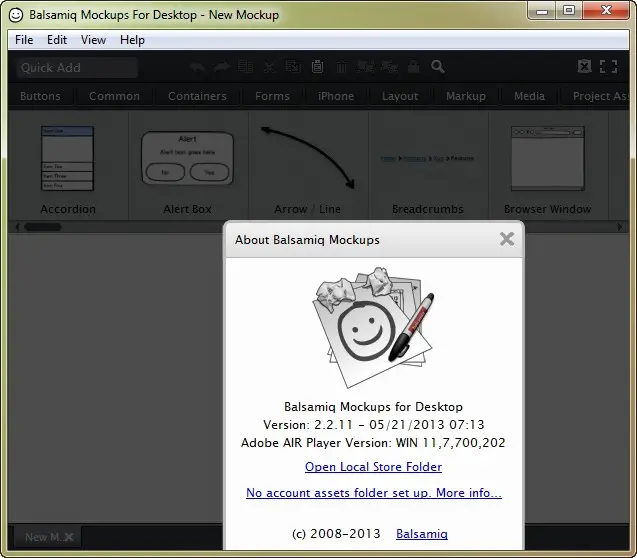Click the Quick Add search field
This screenshot has width=637, height=558.
[x=77, y=67]
